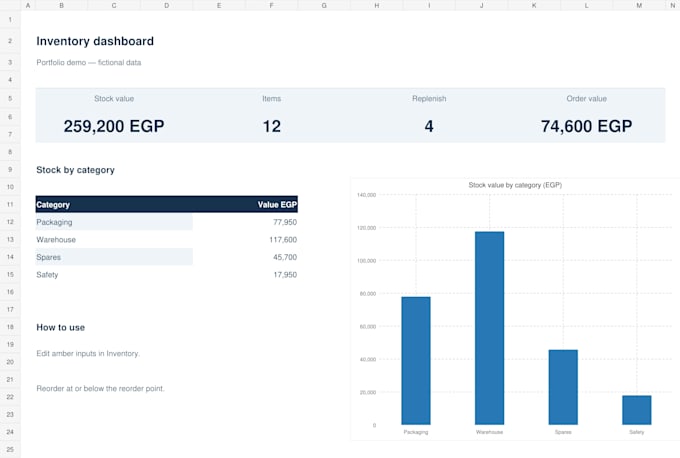Select column J header
The height and width of the screenshot is (458, 680).
pyautogui.click(x=481, y=5)
